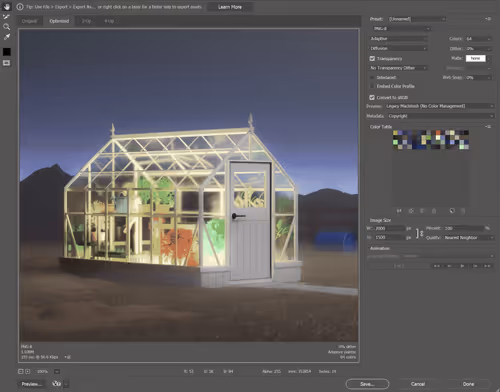The width and height of the screenshot is (500, 392).
Task: Open the browser selection dropdown arrow
Action: [66, 384]
